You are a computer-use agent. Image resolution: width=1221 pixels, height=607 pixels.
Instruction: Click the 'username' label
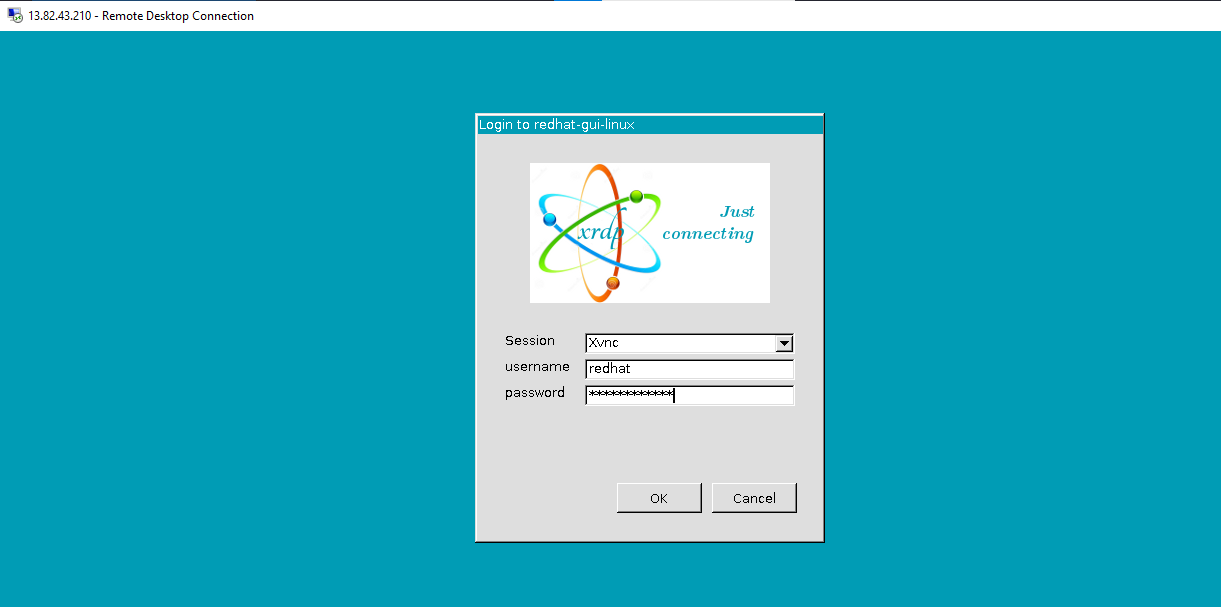point(537,367)
